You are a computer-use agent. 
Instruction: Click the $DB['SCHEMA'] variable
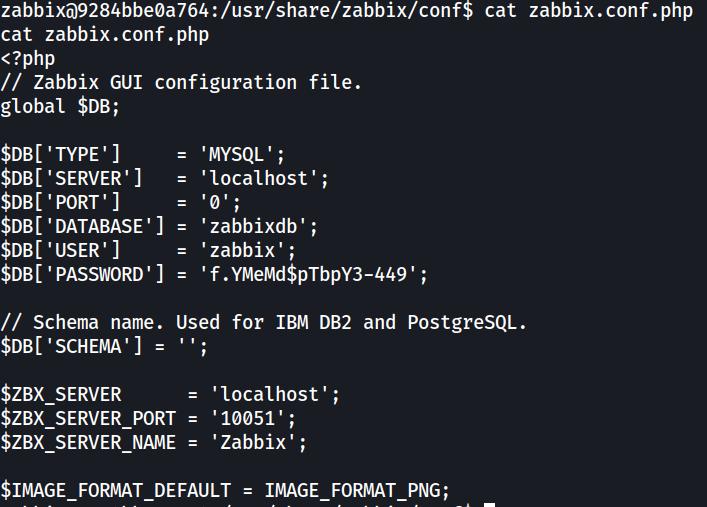coord(71,346)
